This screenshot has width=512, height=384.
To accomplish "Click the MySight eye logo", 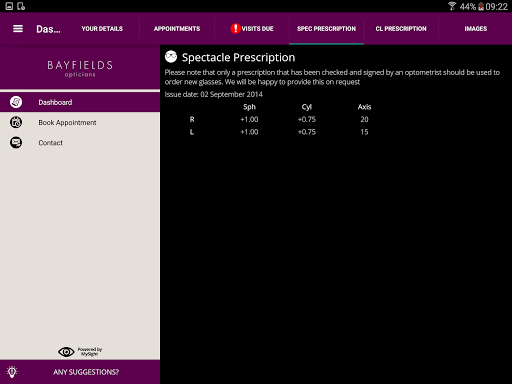I will (66, 352).
